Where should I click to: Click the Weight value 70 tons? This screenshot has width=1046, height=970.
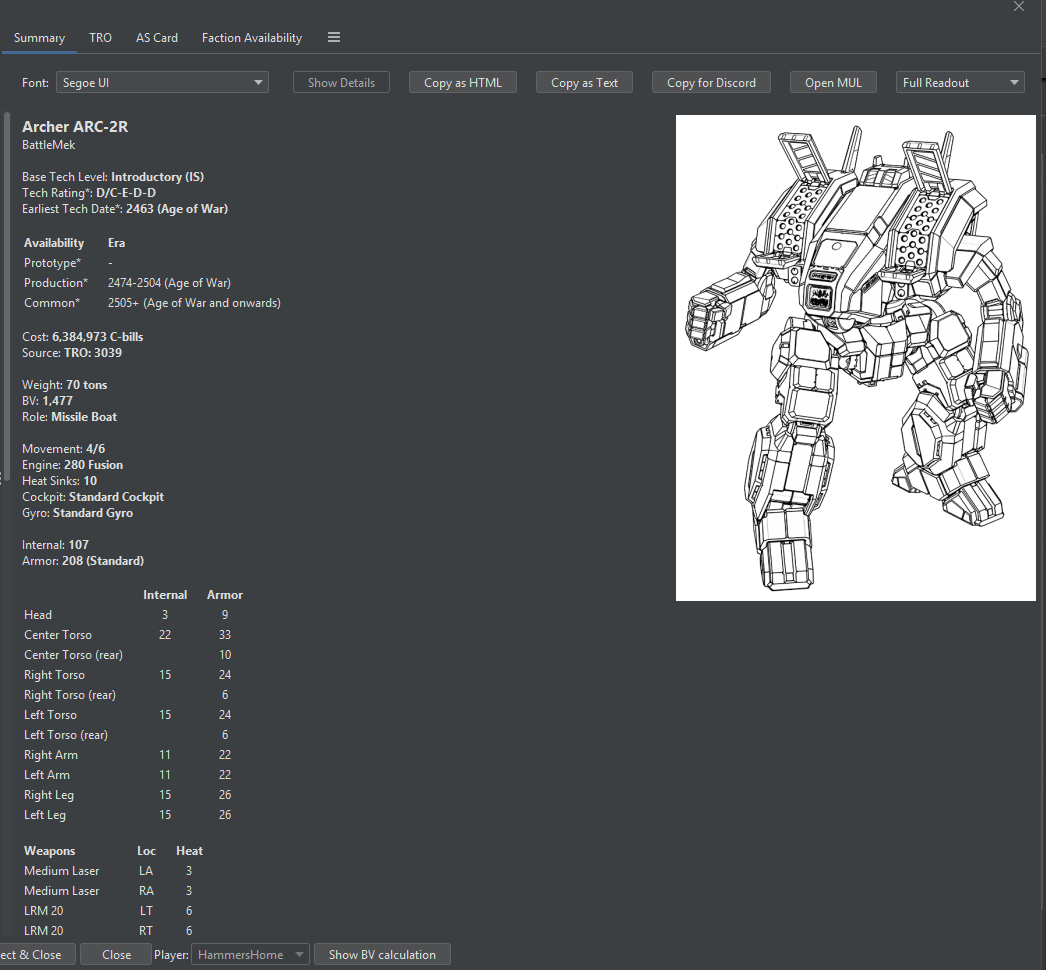pyautogui.click(x=87, y=385)
